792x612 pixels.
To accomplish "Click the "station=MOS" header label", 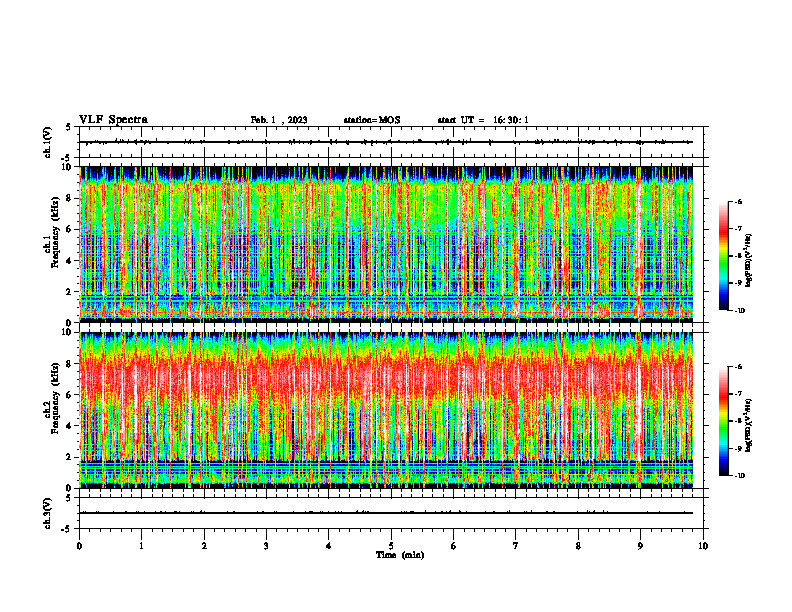I will 372,120.
